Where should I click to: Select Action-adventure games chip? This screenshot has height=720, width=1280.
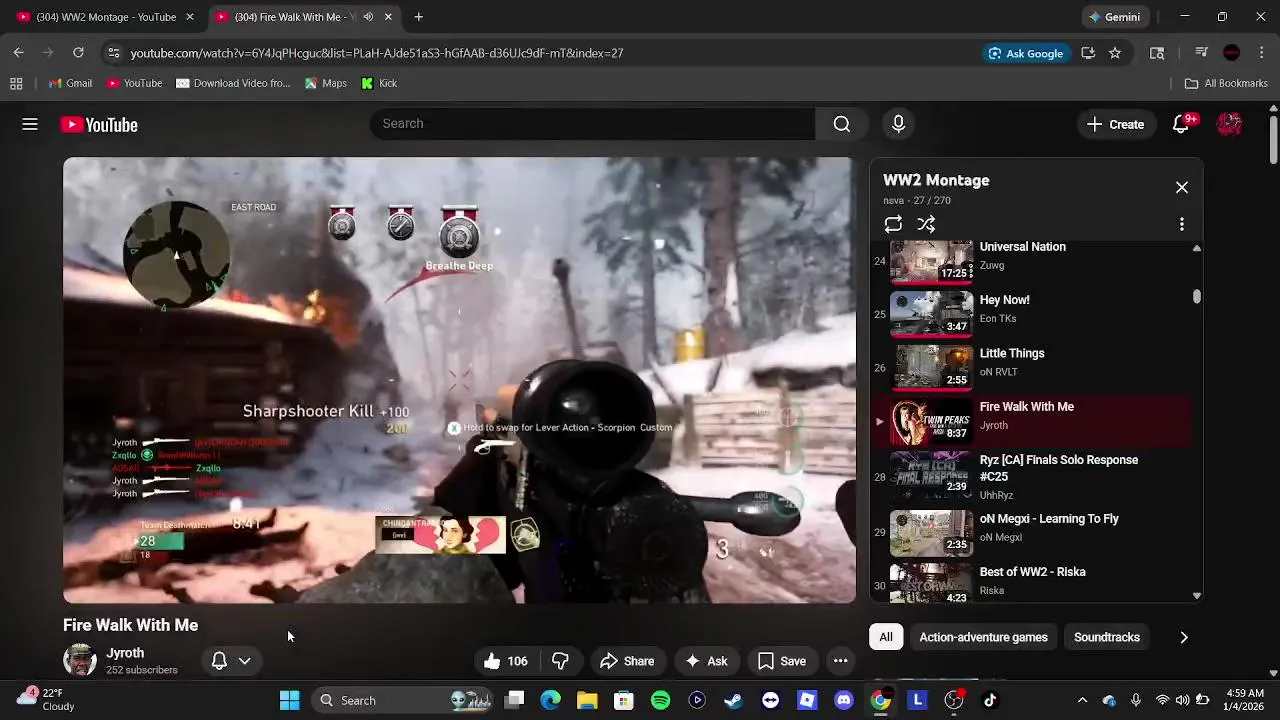[983, 637]
